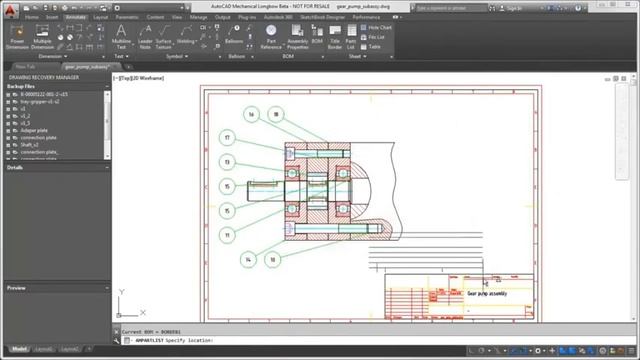The height and width of the screenshot is (360, 640).
Task: Switch to the Layout1 tab
Action: coord(43,349)
